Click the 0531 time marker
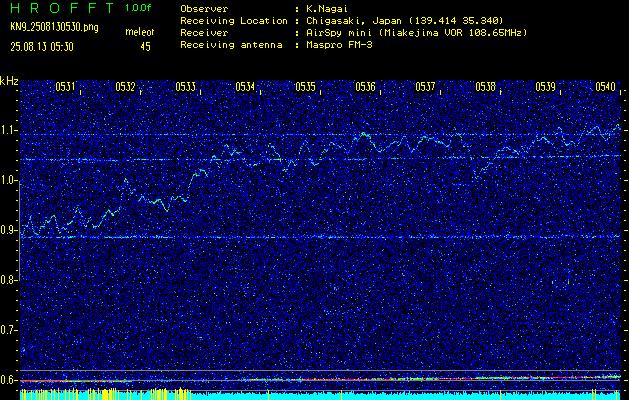Image resolution: width=629 pixels, height=400 pixels. [65, 87]
